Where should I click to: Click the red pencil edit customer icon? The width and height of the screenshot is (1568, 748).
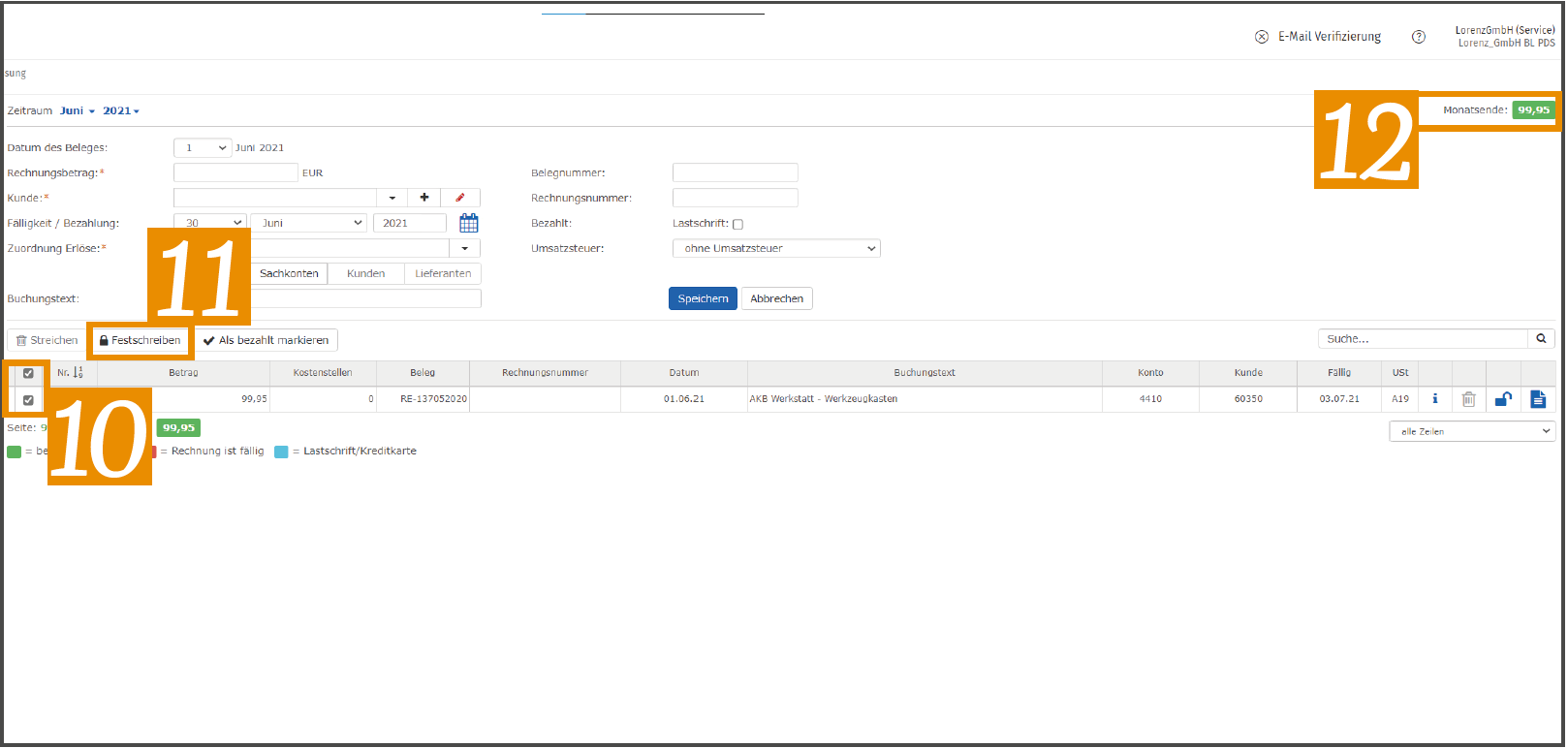point(460,198)
